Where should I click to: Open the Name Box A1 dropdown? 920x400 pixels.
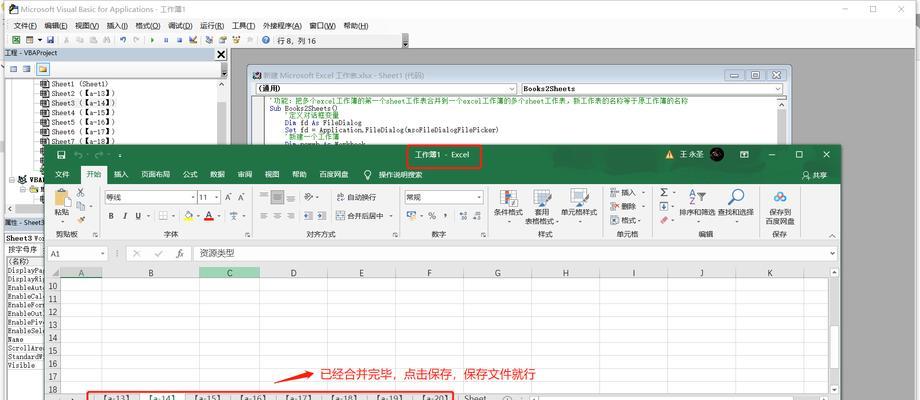point(103,254)
